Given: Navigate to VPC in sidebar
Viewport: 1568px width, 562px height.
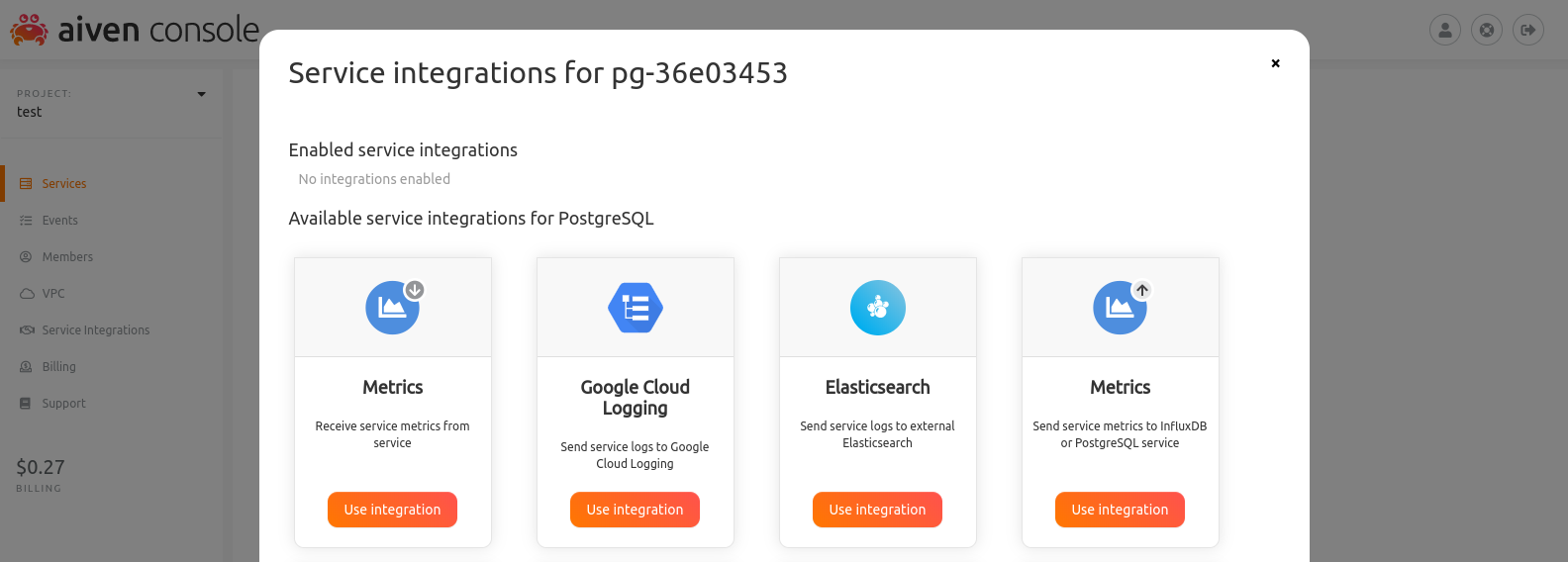Looking at the screenshot, I should coord(53,294).
